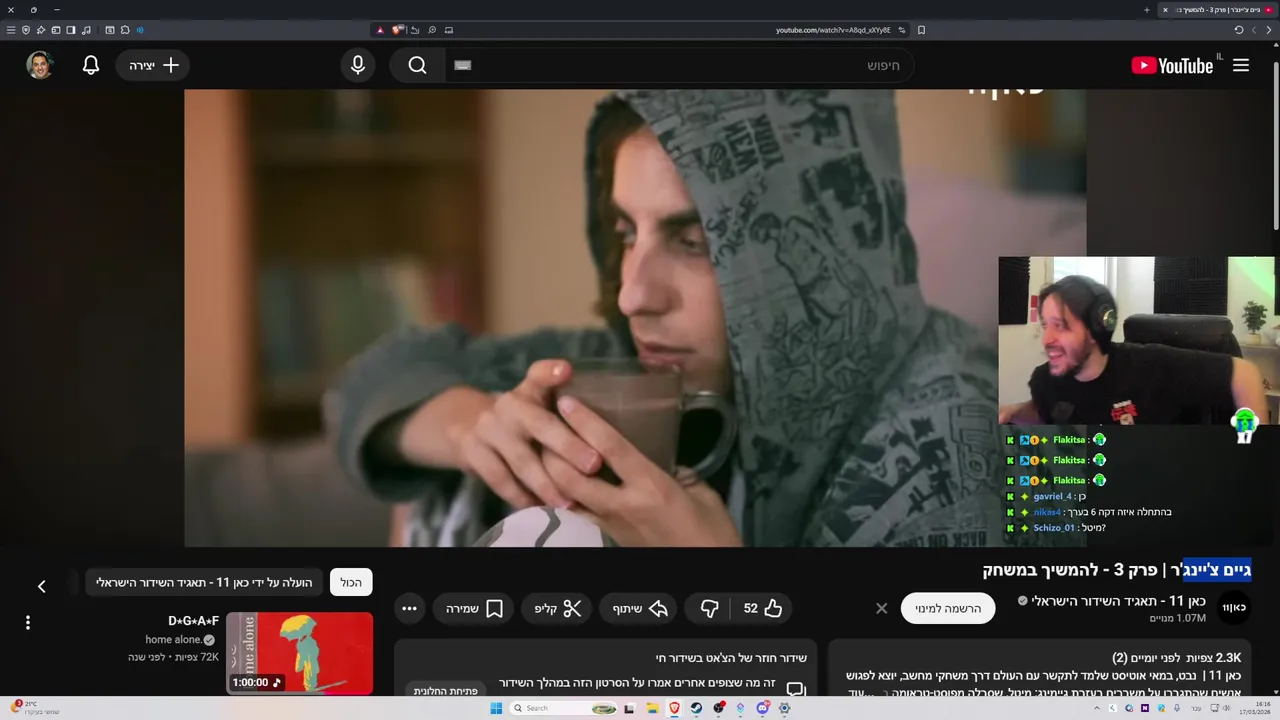Viewport: 1280px width, 720px height.
Task: Open Steam from the taskbar
Action: pos(696,708)
